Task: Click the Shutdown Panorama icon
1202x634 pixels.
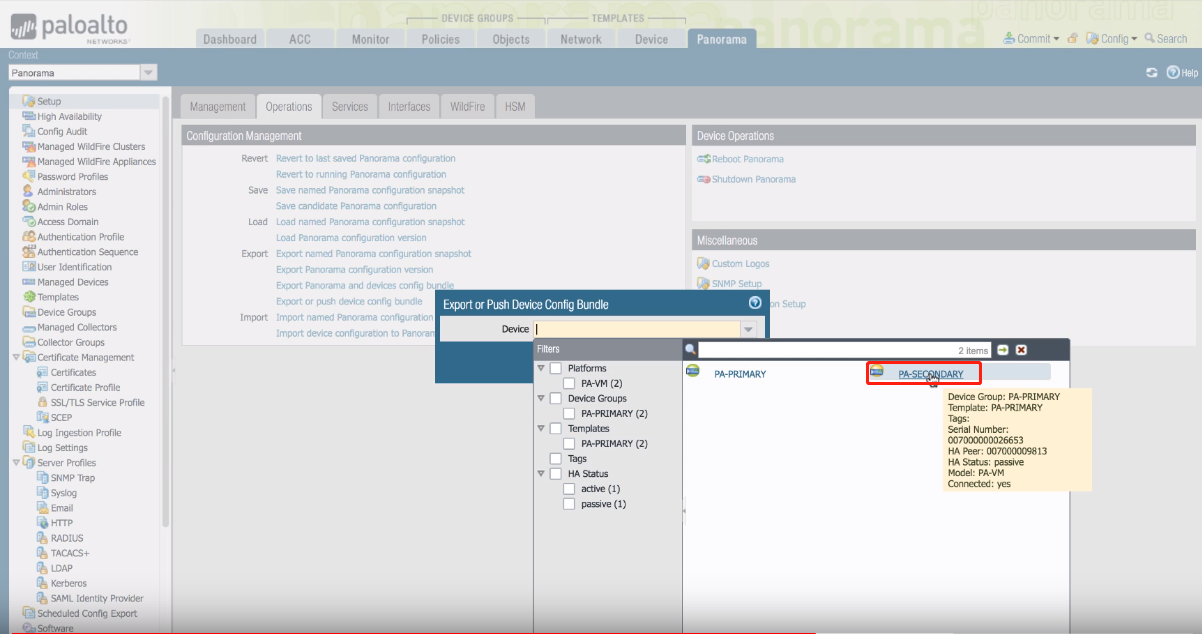Action: coord(703,180)
